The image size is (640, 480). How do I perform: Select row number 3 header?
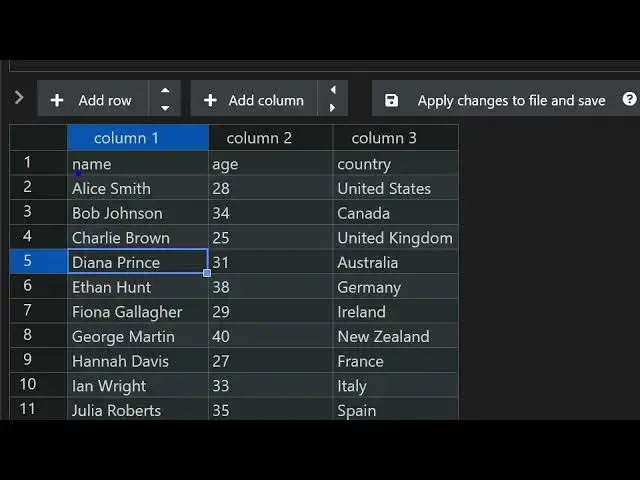(38, 212)
